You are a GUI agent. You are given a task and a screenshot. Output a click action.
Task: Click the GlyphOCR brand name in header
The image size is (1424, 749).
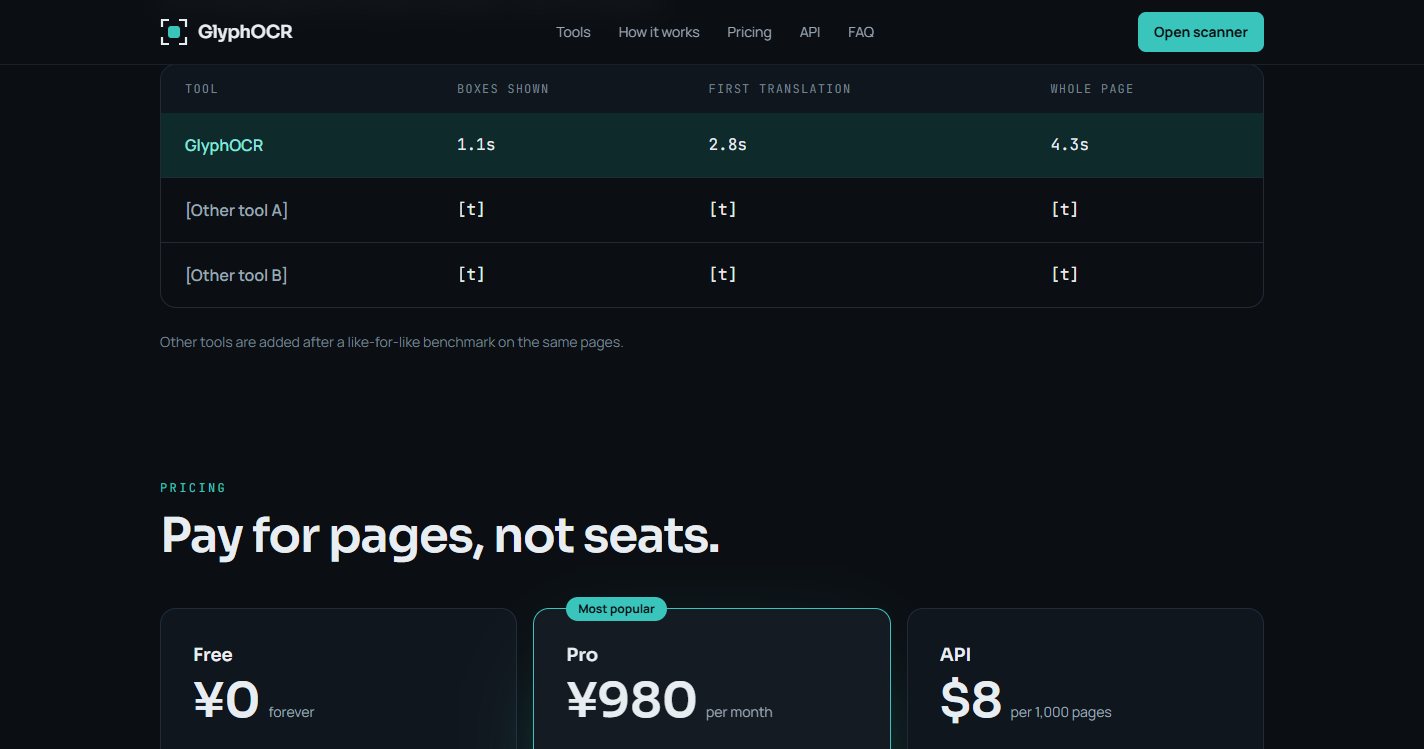click(245, 32)
